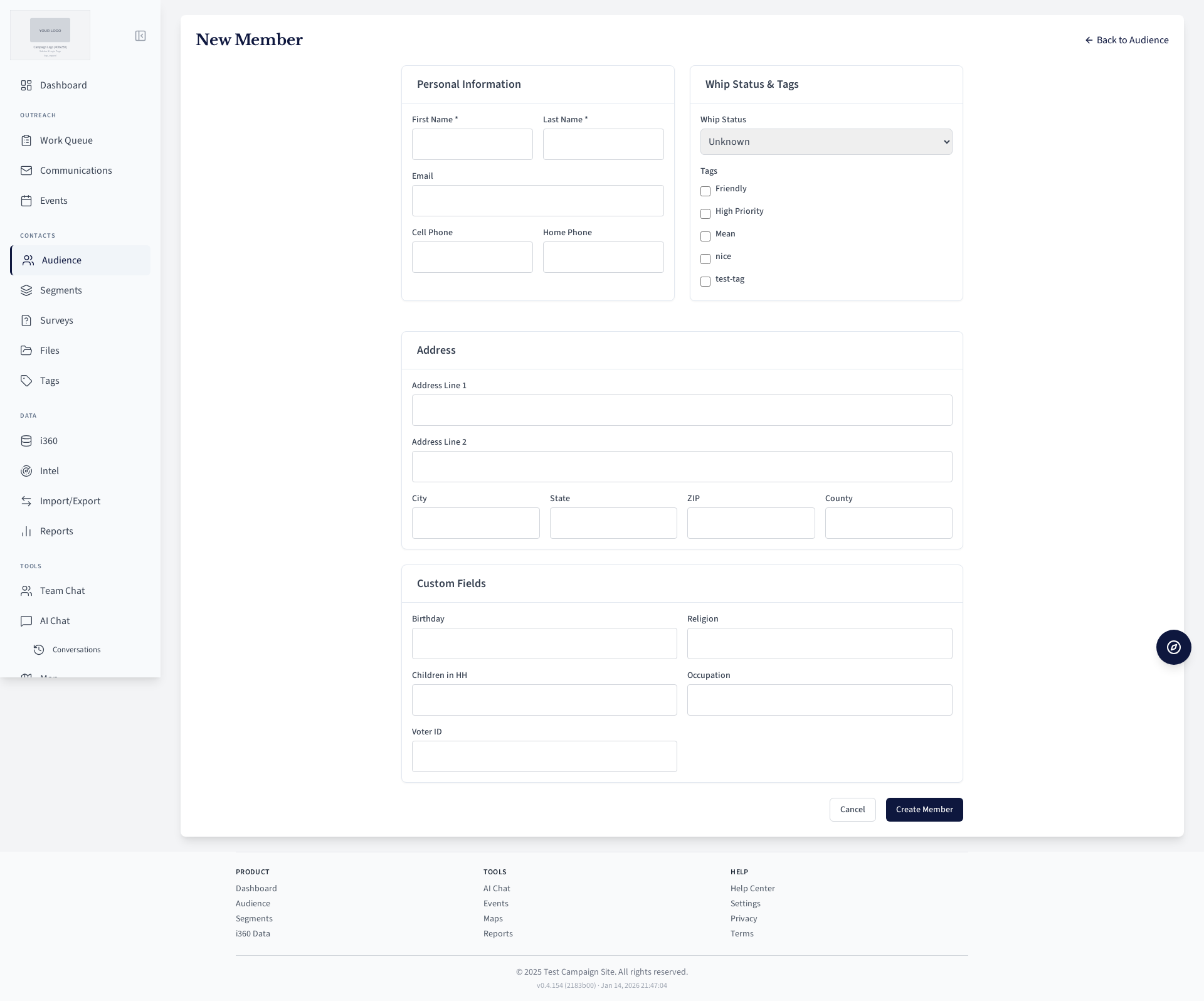Open Segments layers icon

pyautogui.click(x=26, y=290)
